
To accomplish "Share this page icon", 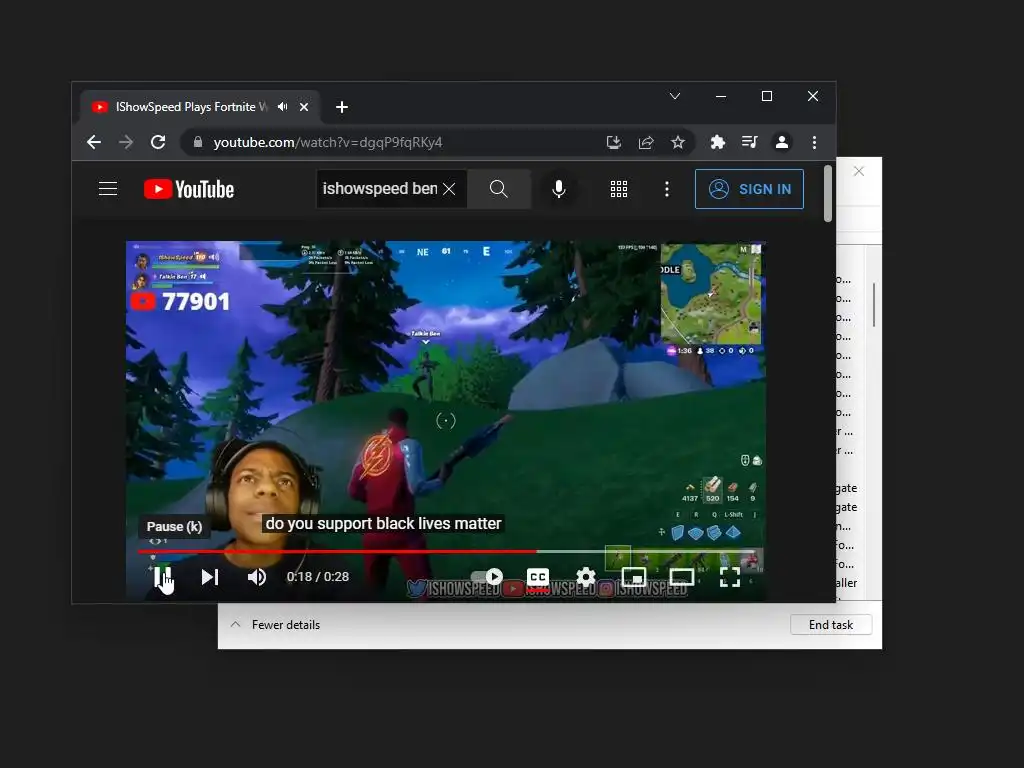I will coord(646,142).
